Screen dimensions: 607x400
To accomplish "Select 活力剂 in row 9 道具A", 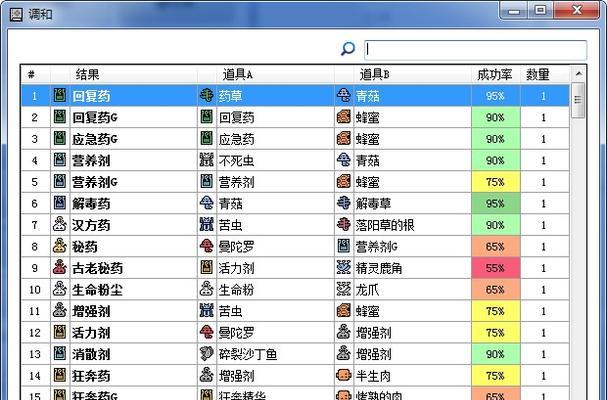I will pos(237,268).
